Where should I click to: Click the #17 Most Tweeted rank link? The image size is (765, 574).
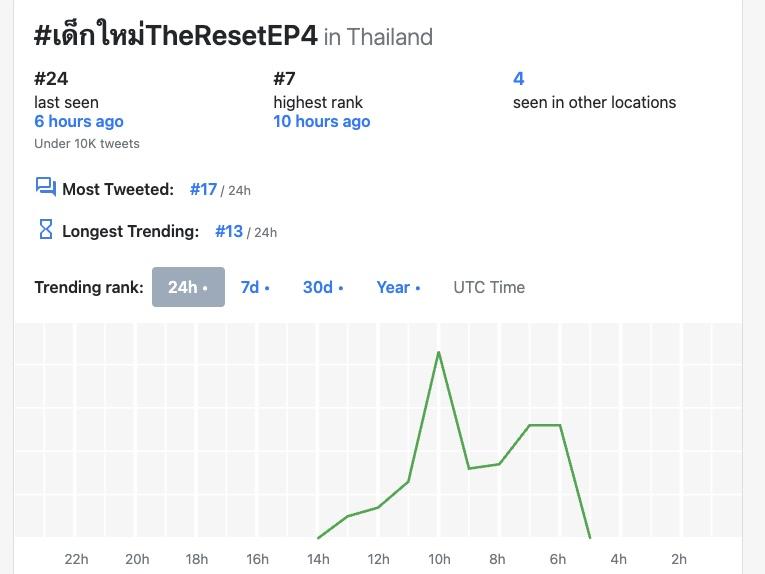(x=203, y=189)
